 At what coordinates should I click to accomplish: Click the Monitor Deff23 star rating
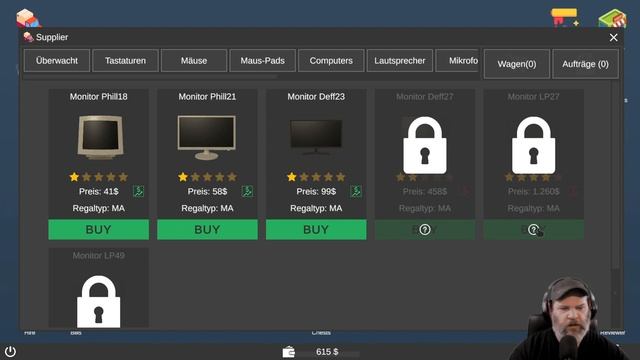[316, 177]
